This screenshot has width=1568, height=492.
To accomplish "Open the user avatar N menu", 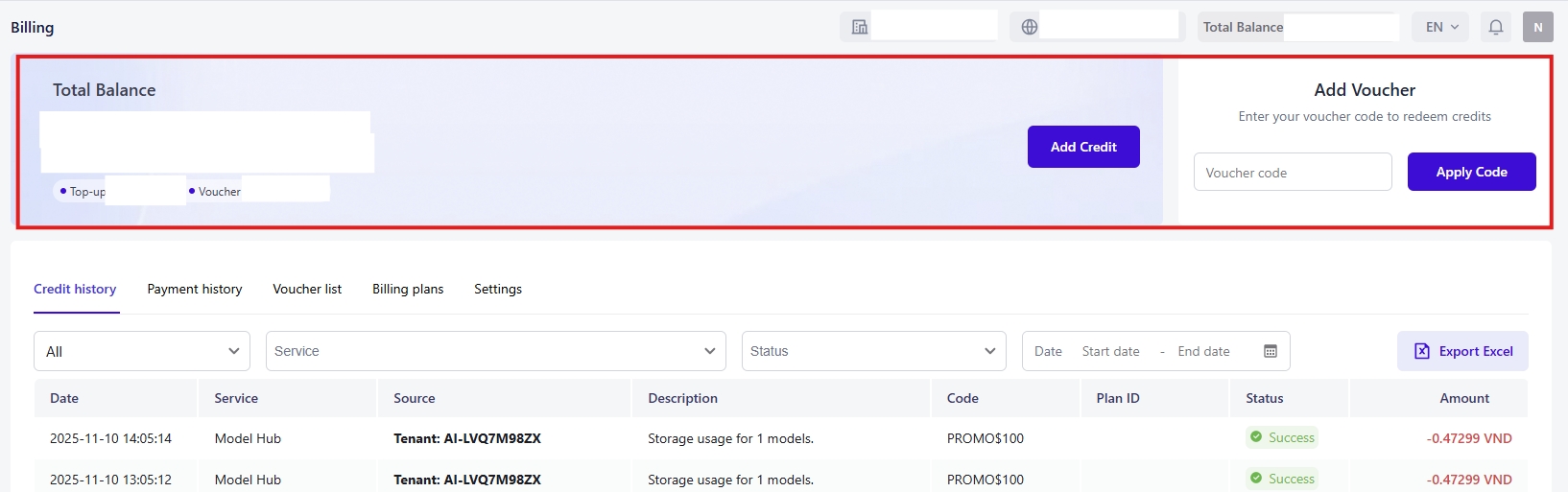I will point(1537,27).
